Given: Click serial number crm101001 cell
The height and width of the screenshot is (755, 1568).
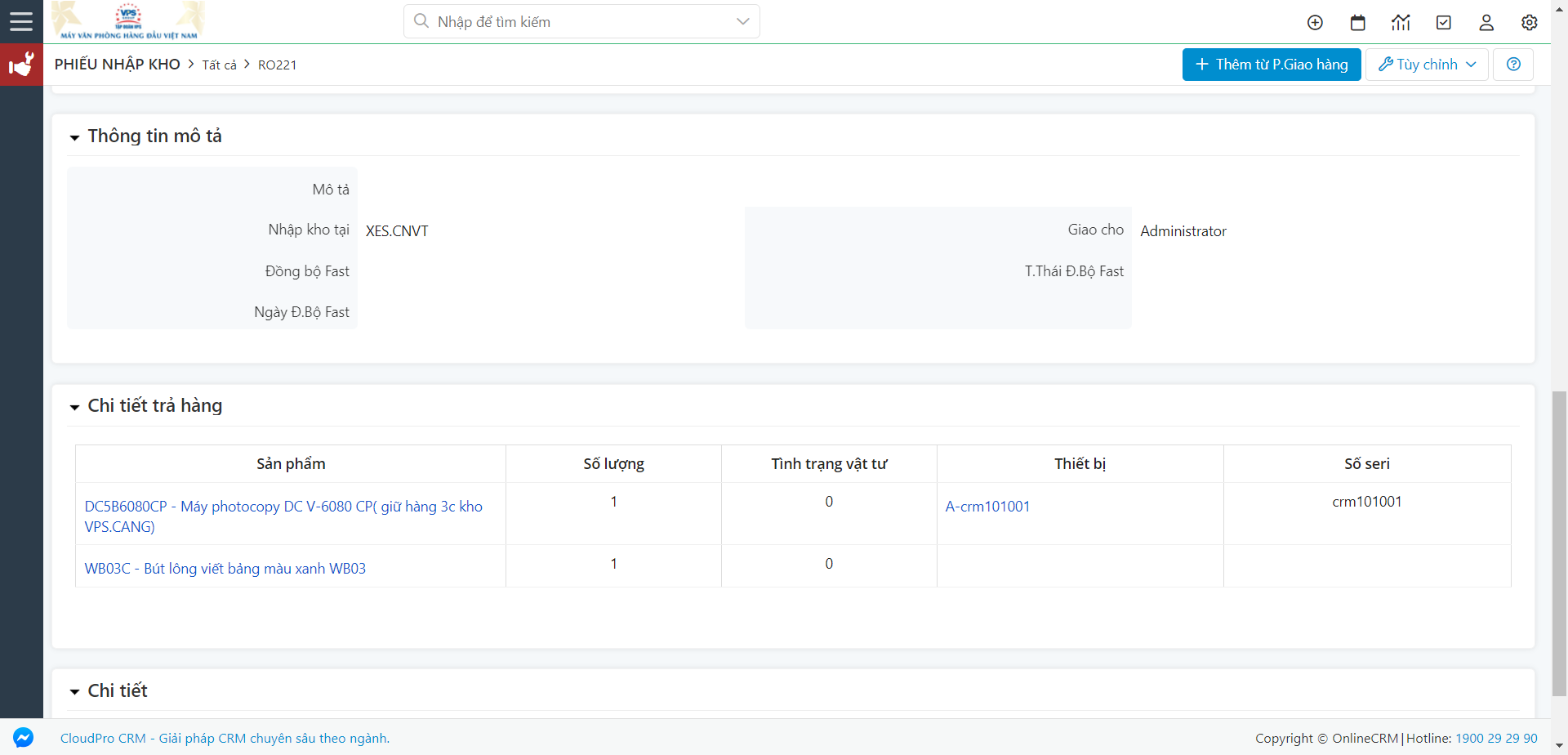Looking at the screenshot, I should (x=1367, y=502).
